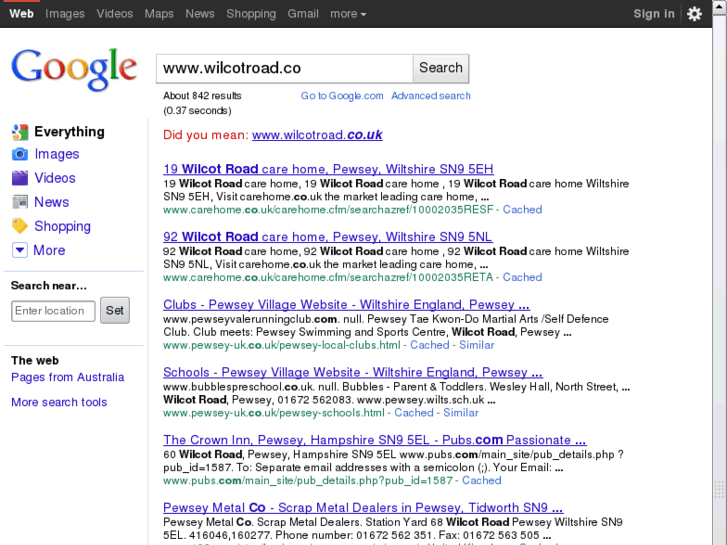The image size is (727, 545).
Task: Click the Search button
Action: point(441,68)
